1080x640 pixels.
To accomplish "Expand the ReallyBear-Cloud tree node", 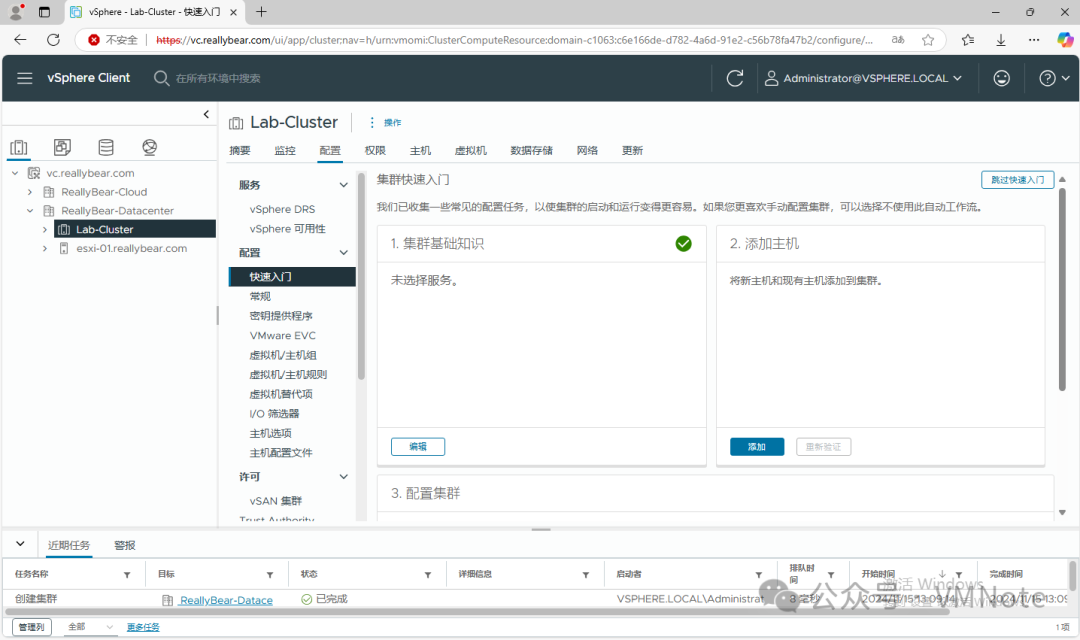I will pos(30,192).
